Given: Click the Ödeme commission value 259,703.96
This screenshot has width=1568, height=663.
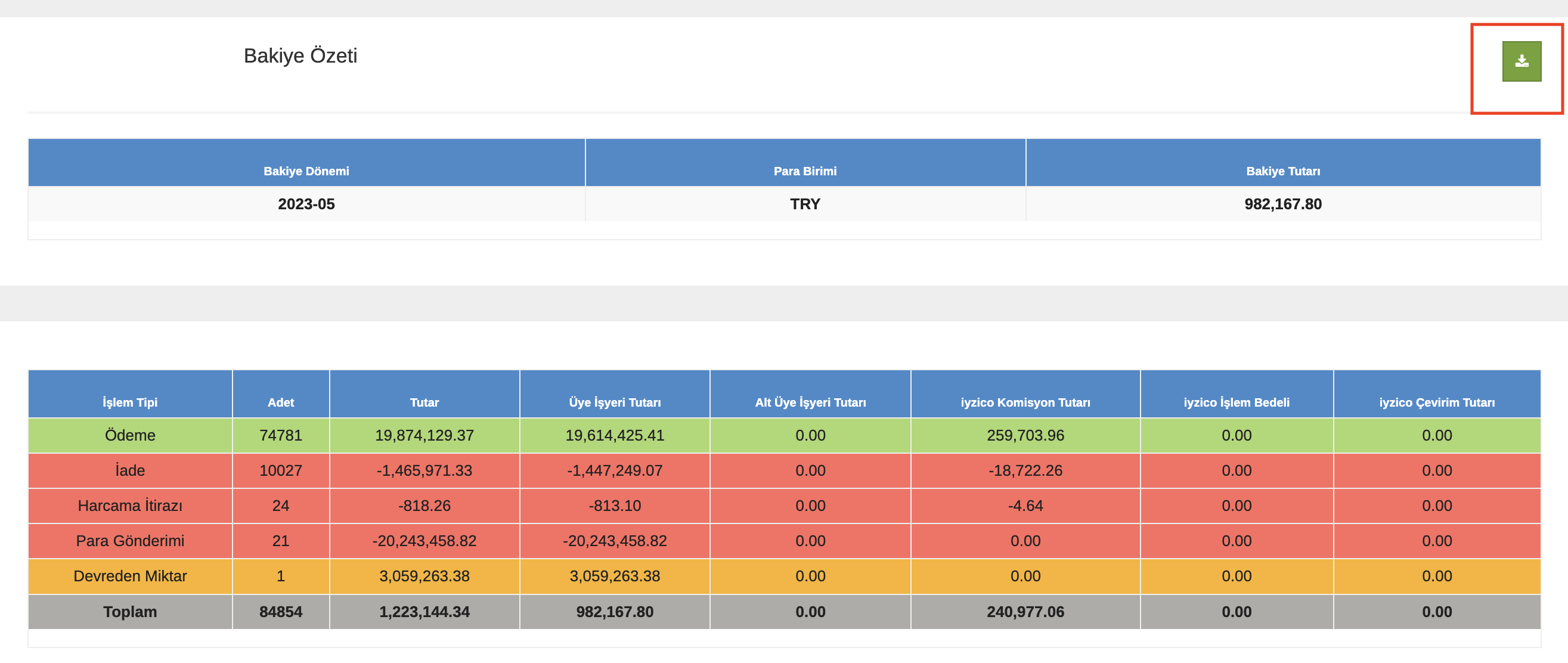Looking at the screenshot, I should tap(1024, 435).
